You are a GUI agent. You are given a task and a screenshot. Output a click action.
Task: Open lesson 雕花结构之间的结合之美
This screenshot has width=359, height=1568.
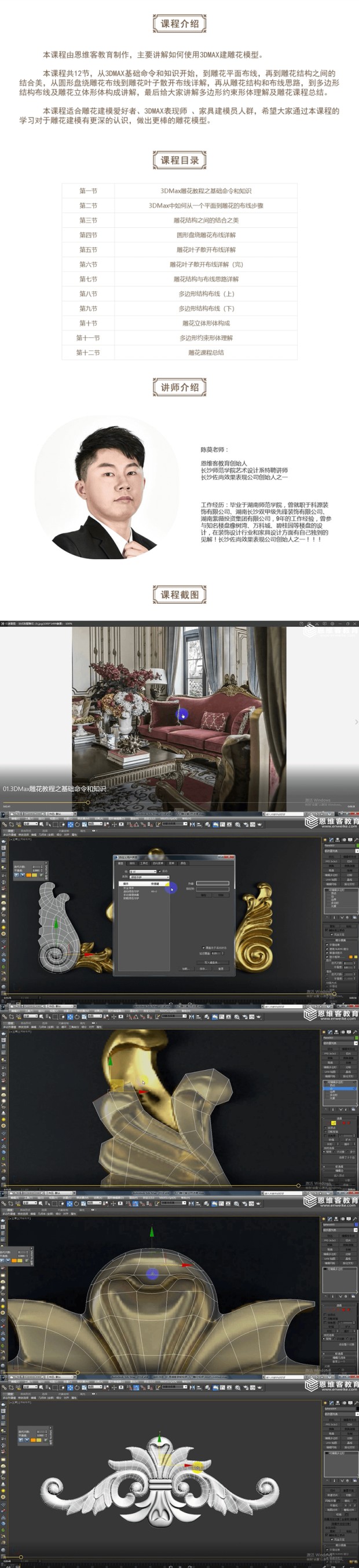pos(206,220)
